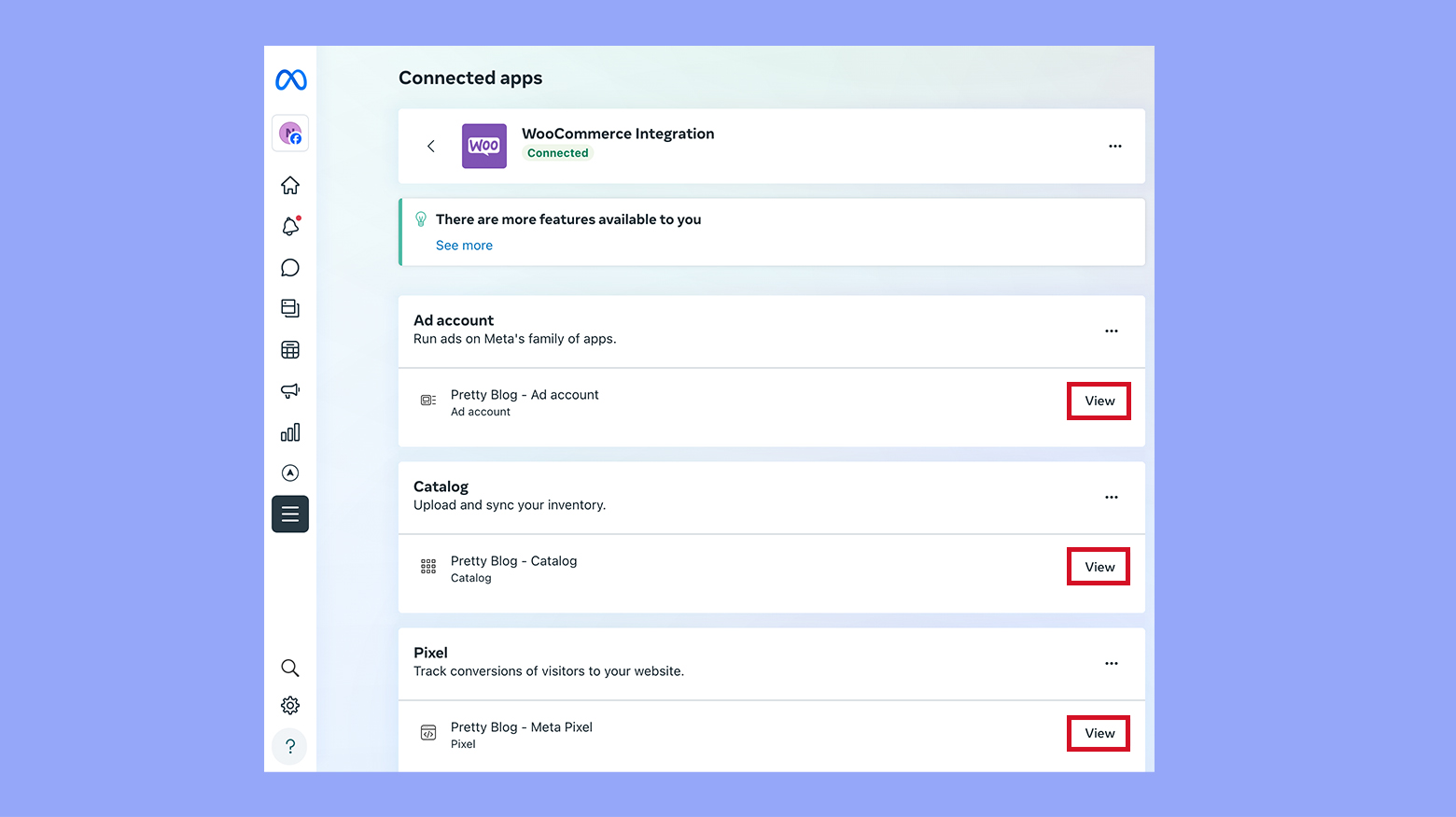Open See more features link
Image resolution: width=1456 pixels, height=817 pixels.
click(464, 245)
